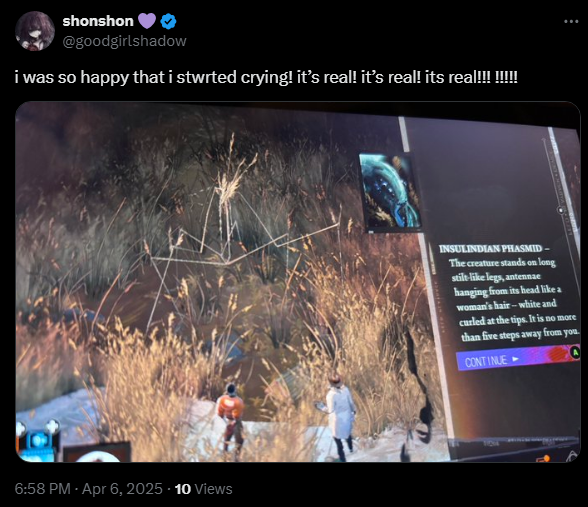This screenshot has height=507, width=588.
Task: Open the @goodgirlshadow handle link
Action: 124,41
